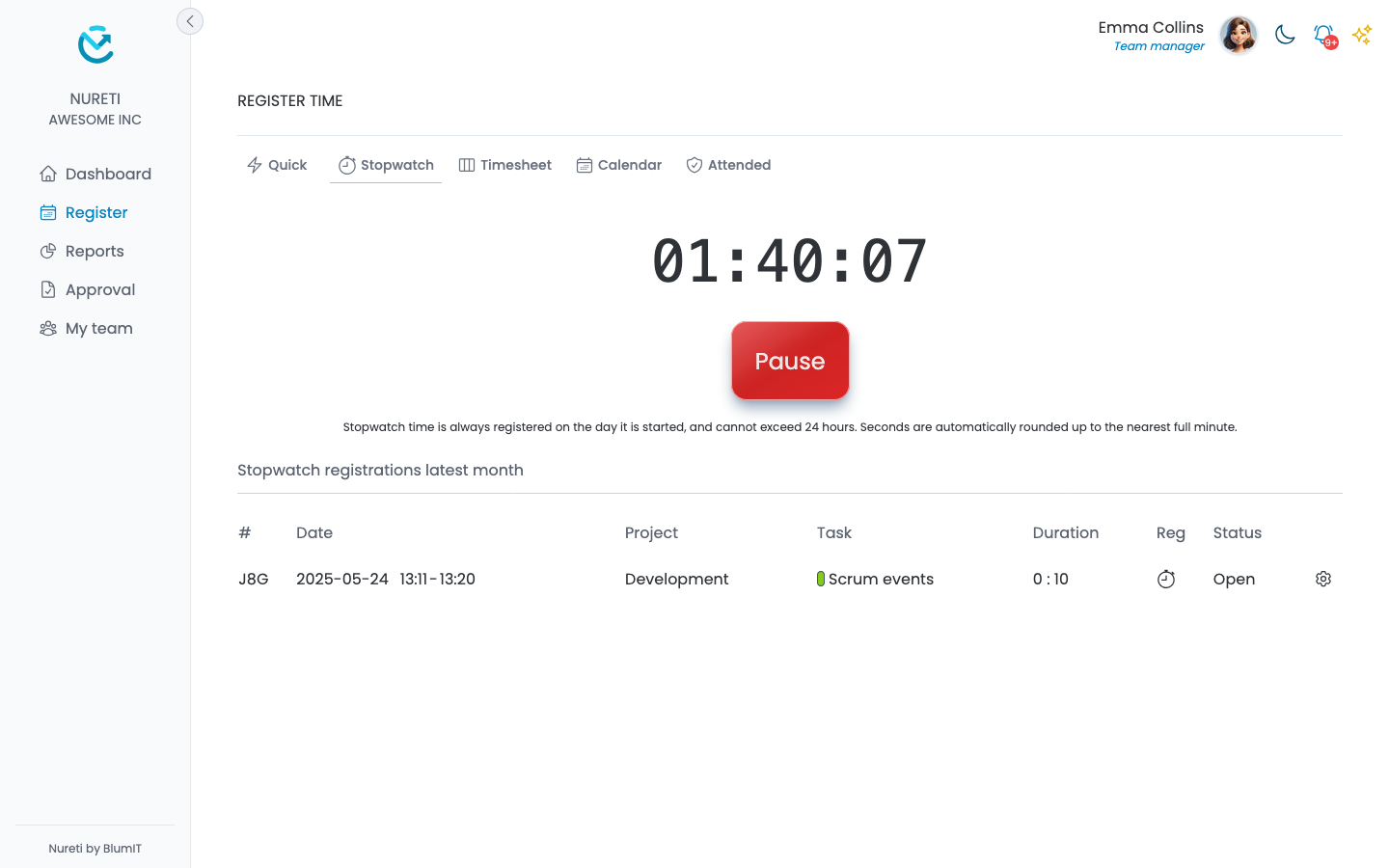
Task: Click the Project column header
Action: (x=651, y=532)
